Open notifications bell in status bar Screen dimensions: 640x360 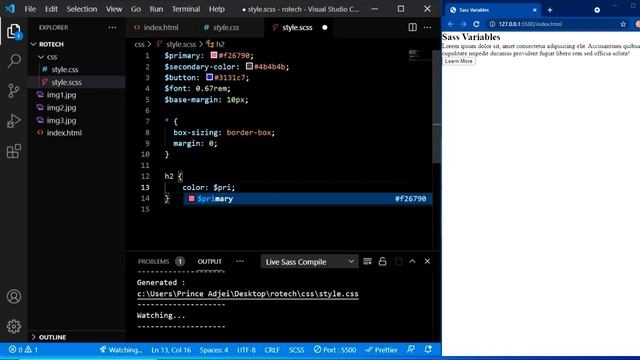coord(428,349)
